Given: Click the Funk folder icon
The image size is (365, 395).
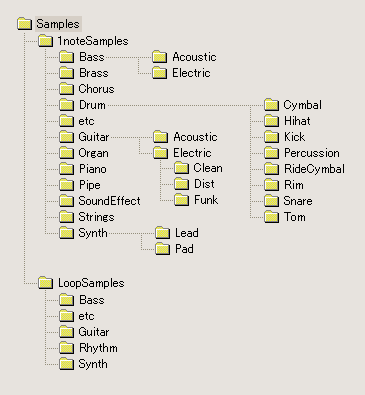Looking at the screenshot, I should tap(182, 200).
